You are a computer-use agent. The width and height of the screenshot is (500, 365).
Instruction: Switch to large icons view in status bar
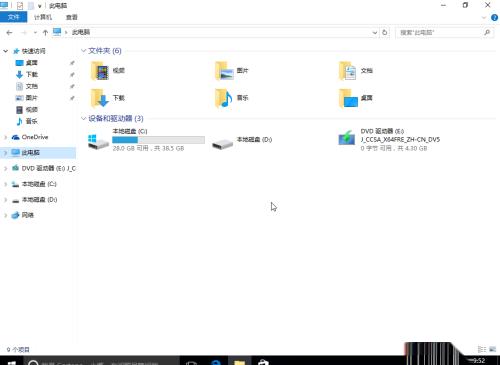[492, 349]
